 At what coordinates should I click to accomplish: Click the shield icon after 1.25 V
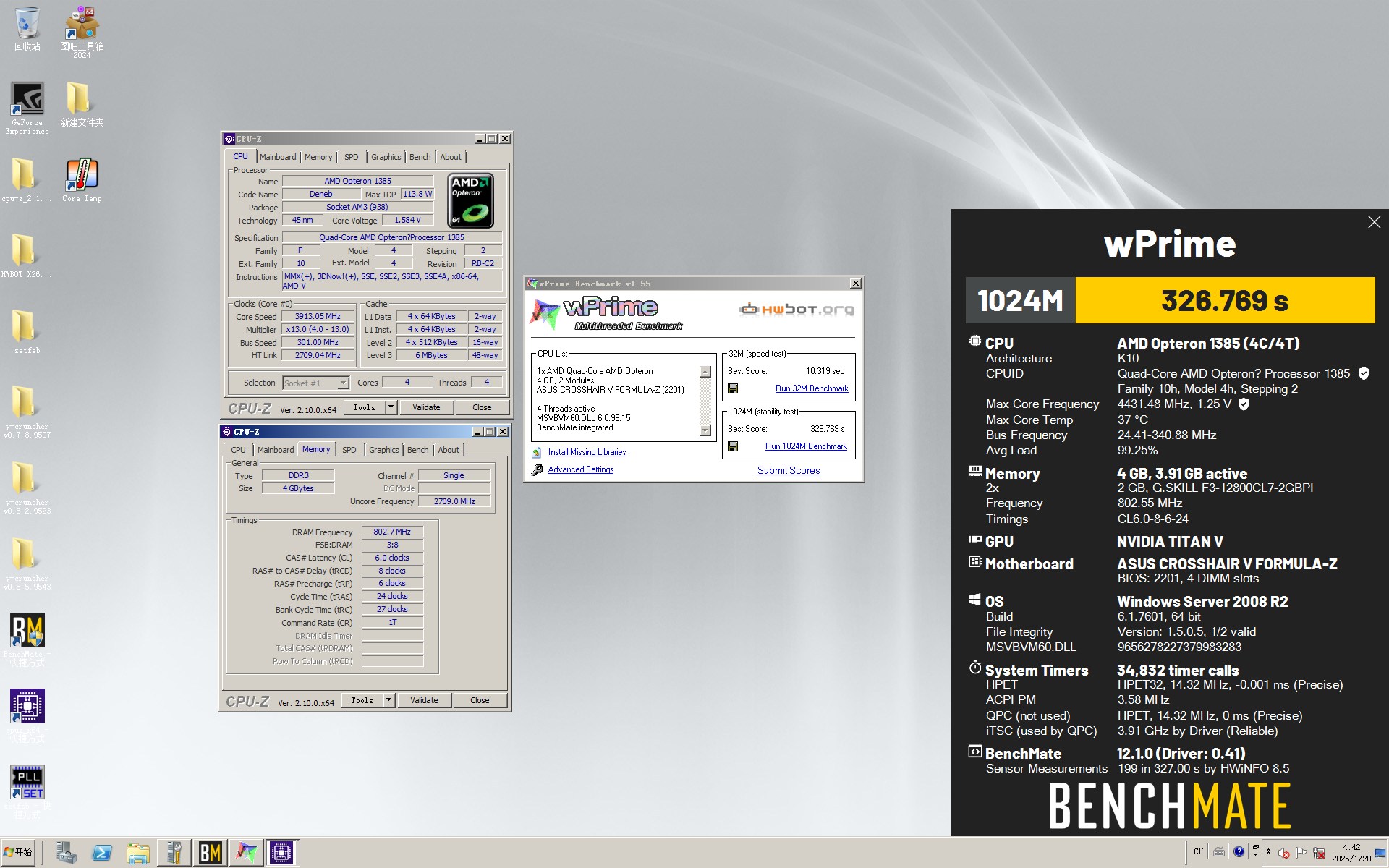coord(1244,404)
